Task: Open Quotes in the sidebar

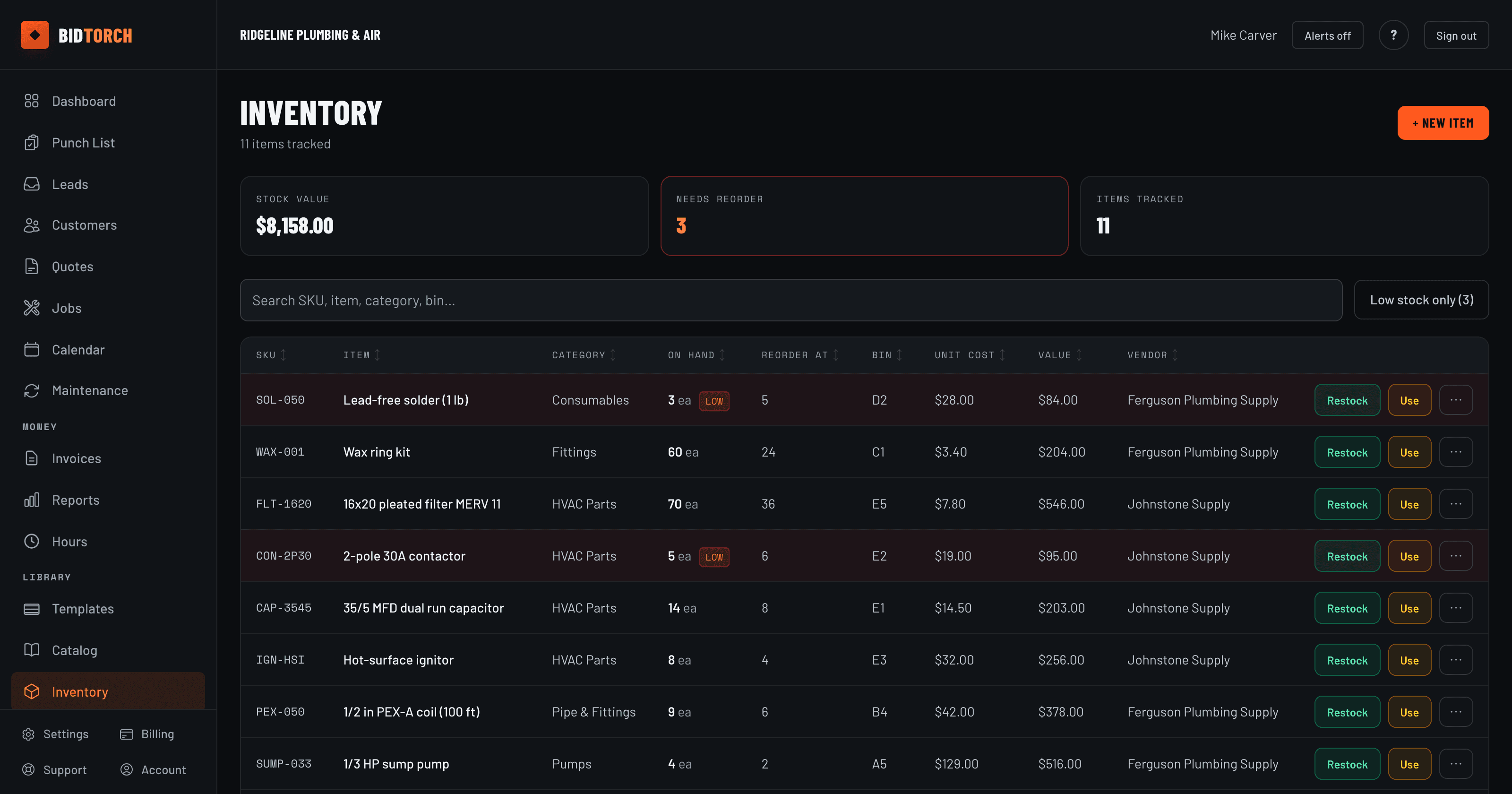Action: [x=108, y=267]
